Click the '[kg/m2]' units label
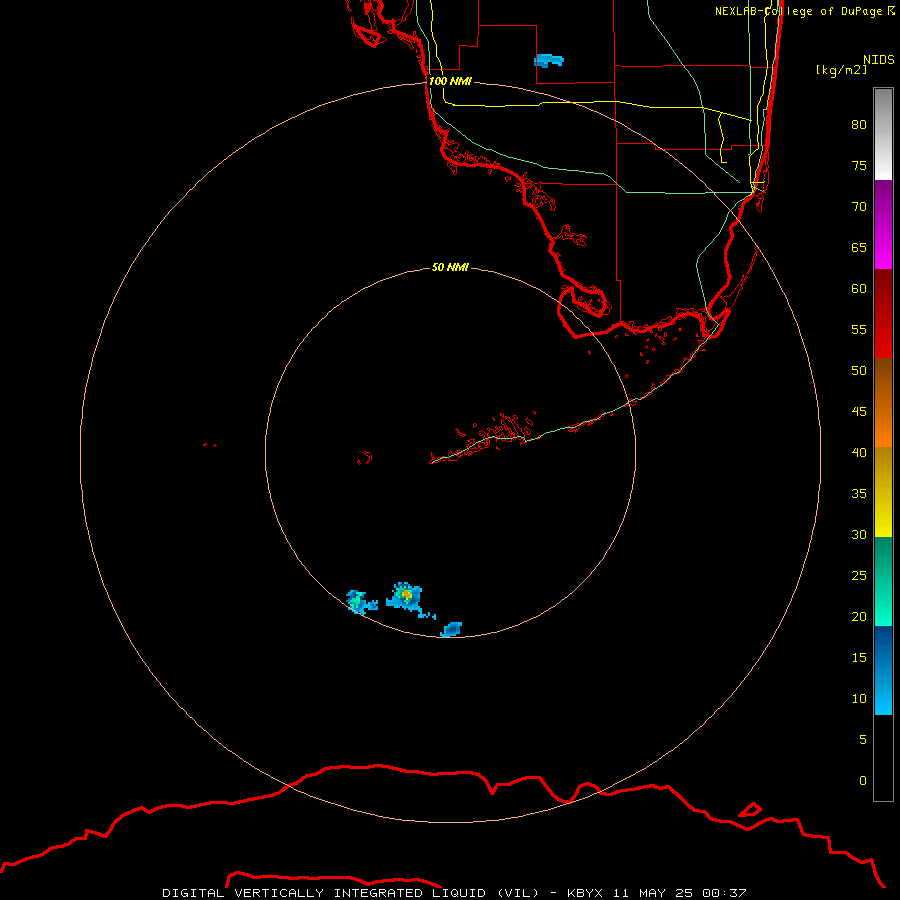900x900 pixels. tap(842, 69)
